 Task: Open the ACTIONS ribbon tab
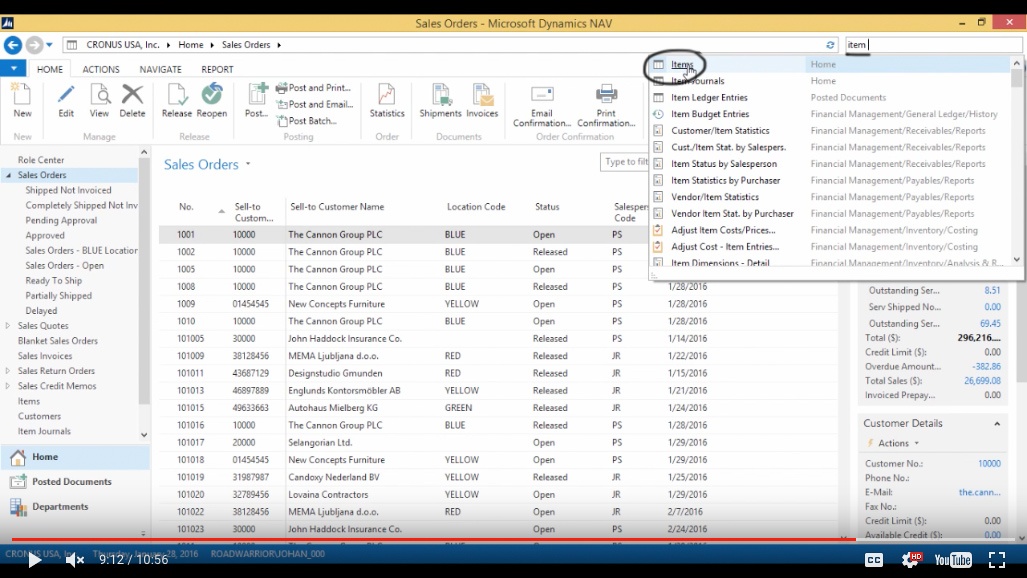click(101, 69)
